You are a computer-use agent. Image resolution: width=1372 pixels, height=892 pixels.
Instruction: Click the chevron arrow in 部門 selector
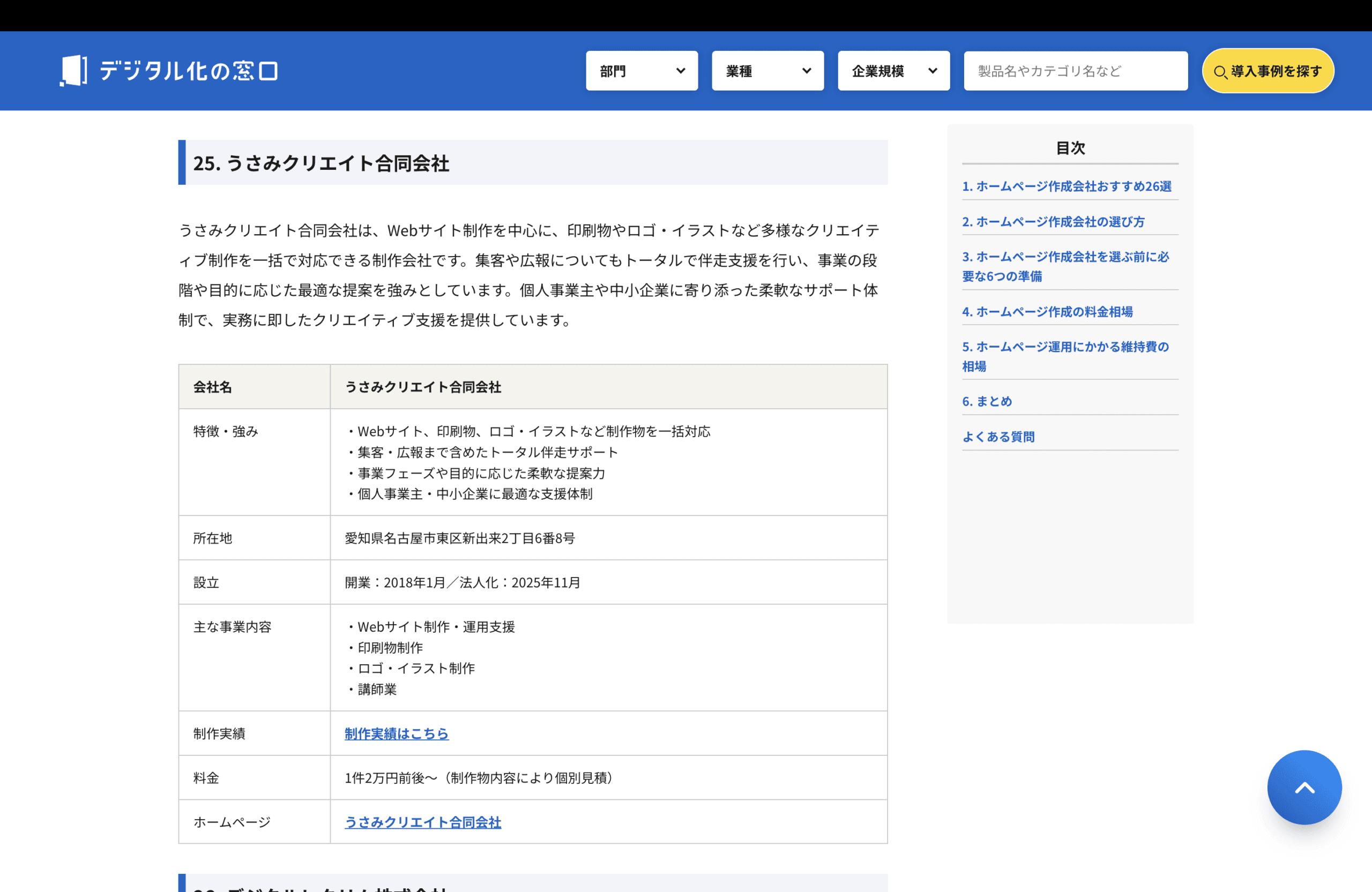pyautogui.click(x=680, y=71)
